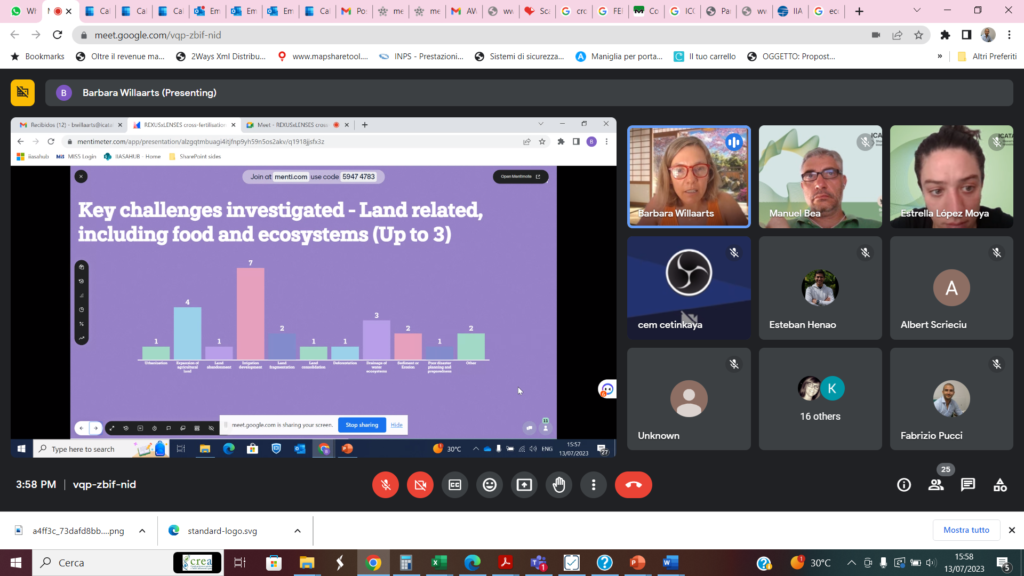The width and height of the screenshot is (1024, 576).
Task: Open Chrome's Extensions puzzle icon
Action: [x=945, y=35]
